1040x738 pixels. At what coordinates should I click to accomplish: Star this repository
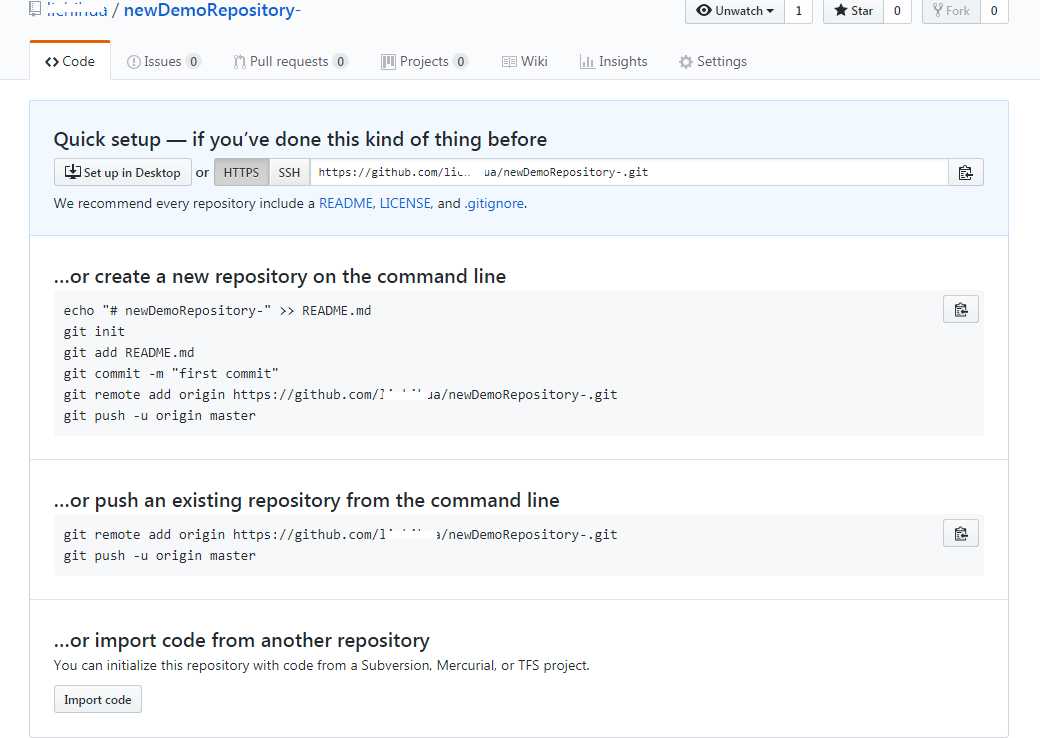point(853,11)
